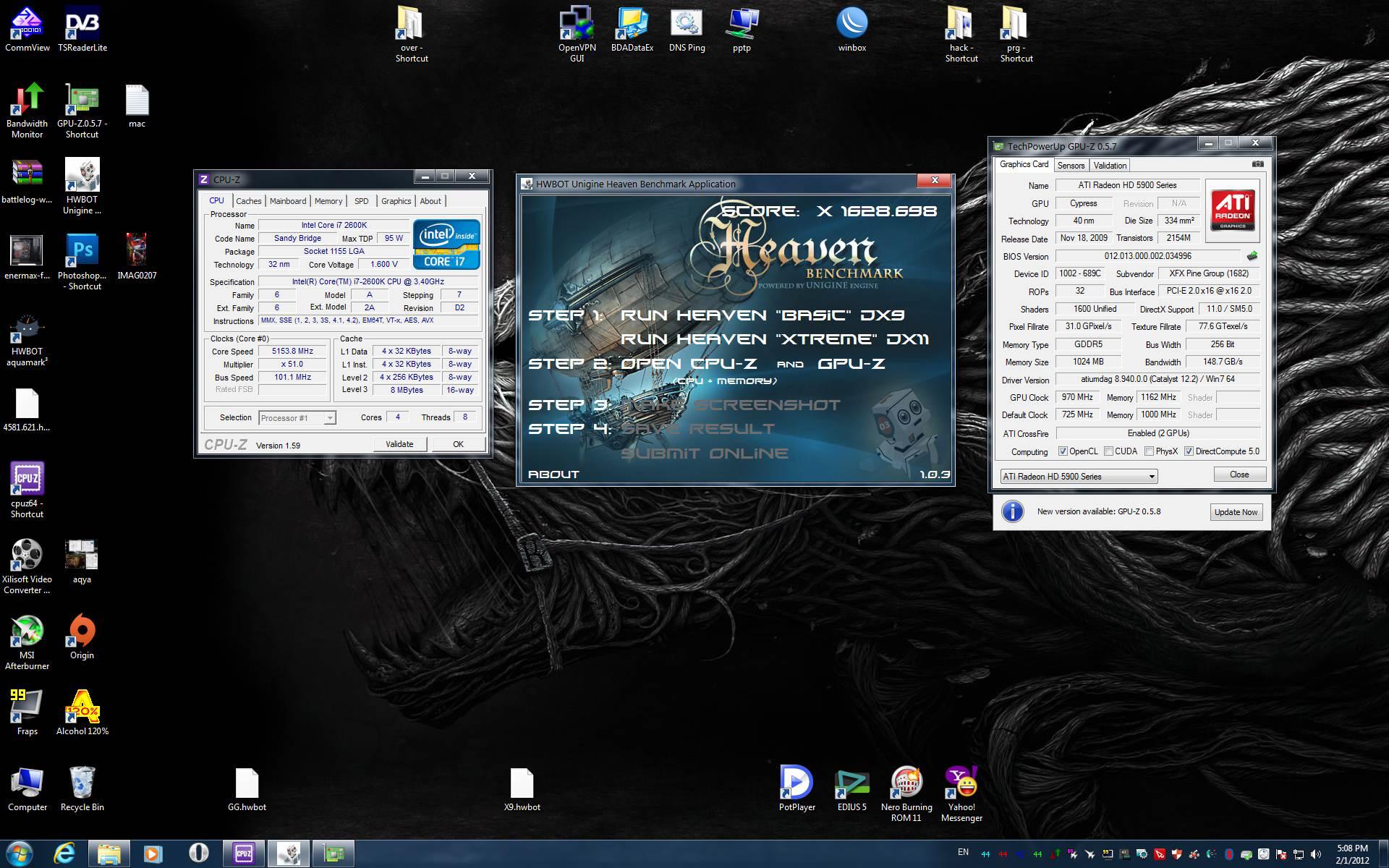The height and width of the screenshot is (868, 1389).
Task: Launch Nero Burning ROM 11 icon
Action: pos(906,793)
